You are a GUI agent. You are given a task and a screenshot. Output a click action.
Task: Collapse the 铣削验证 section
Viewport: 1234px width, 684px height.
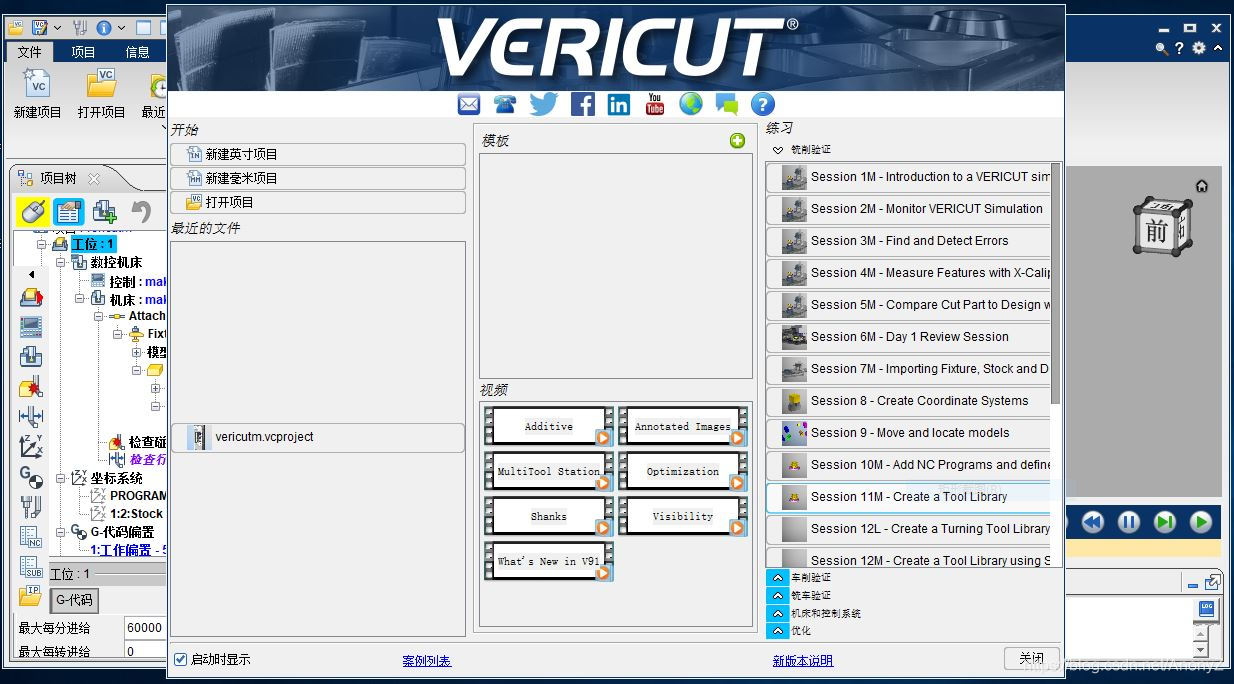778,150
